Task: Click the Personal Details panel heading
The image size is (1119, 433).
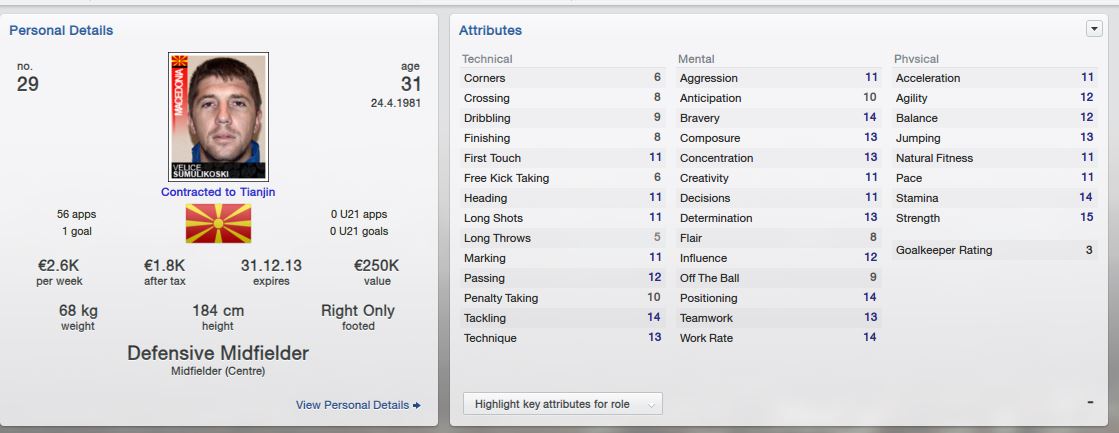Action: tap(61, 31)
